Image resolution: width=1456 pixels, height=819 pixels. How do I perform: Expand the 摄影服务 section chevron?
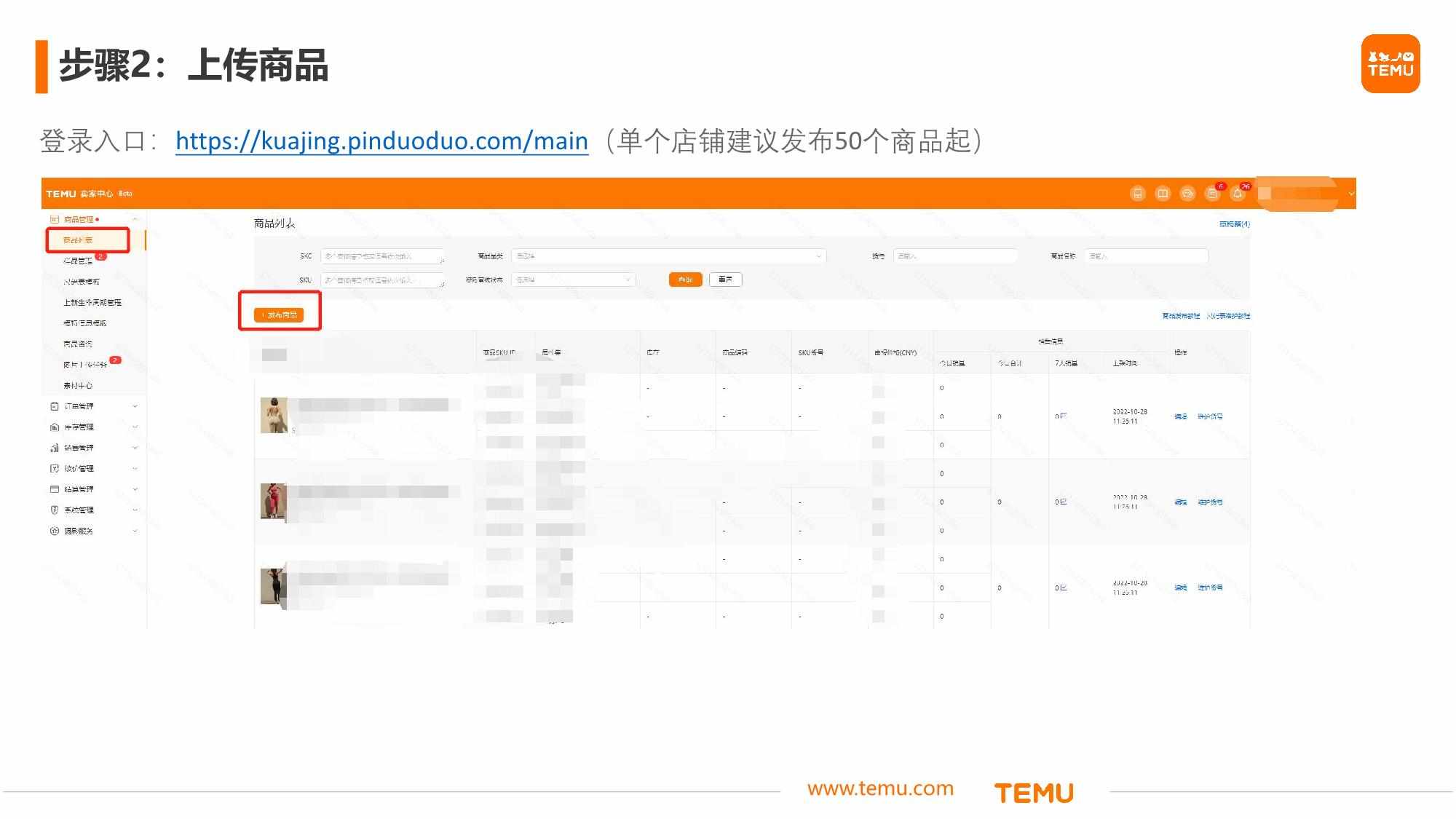pyautogui.click(x=135, y=531)
